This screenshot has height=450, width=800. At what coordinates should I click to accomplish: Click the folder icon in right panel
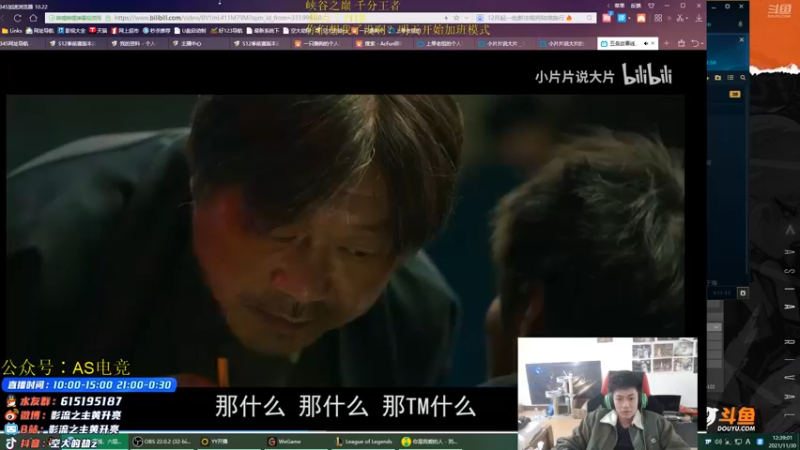coord(718,78)
